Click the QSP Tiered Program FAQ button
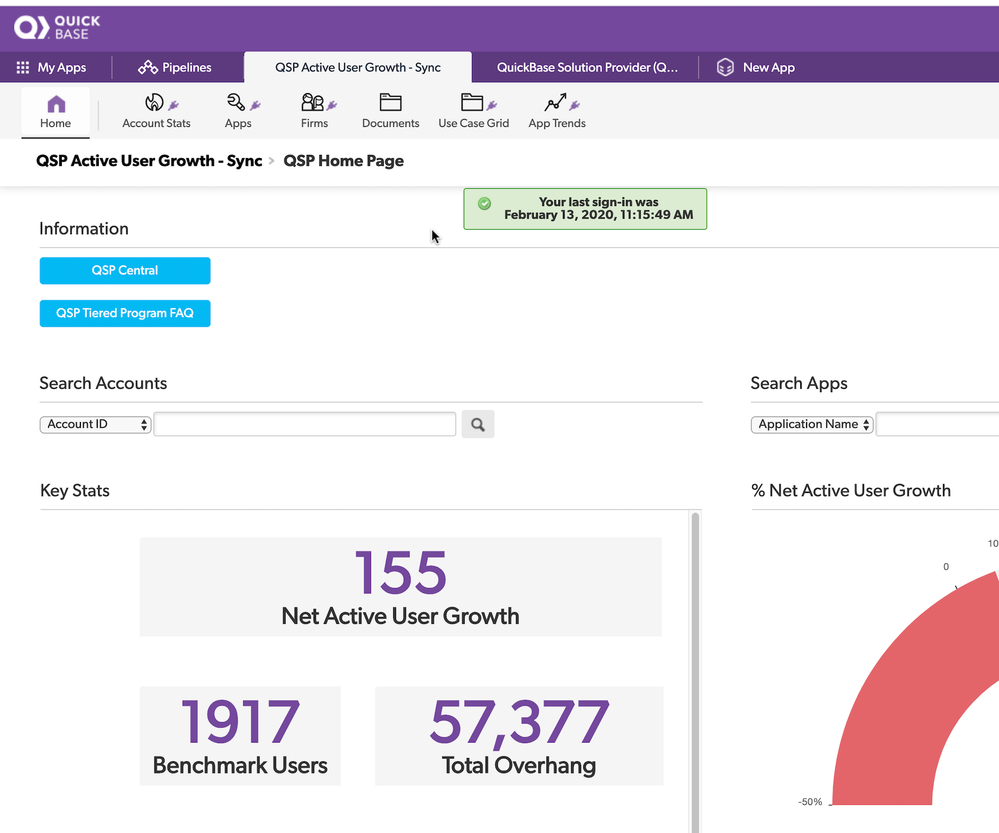This screenshot has height=833, width=999. tap(125, 313)
